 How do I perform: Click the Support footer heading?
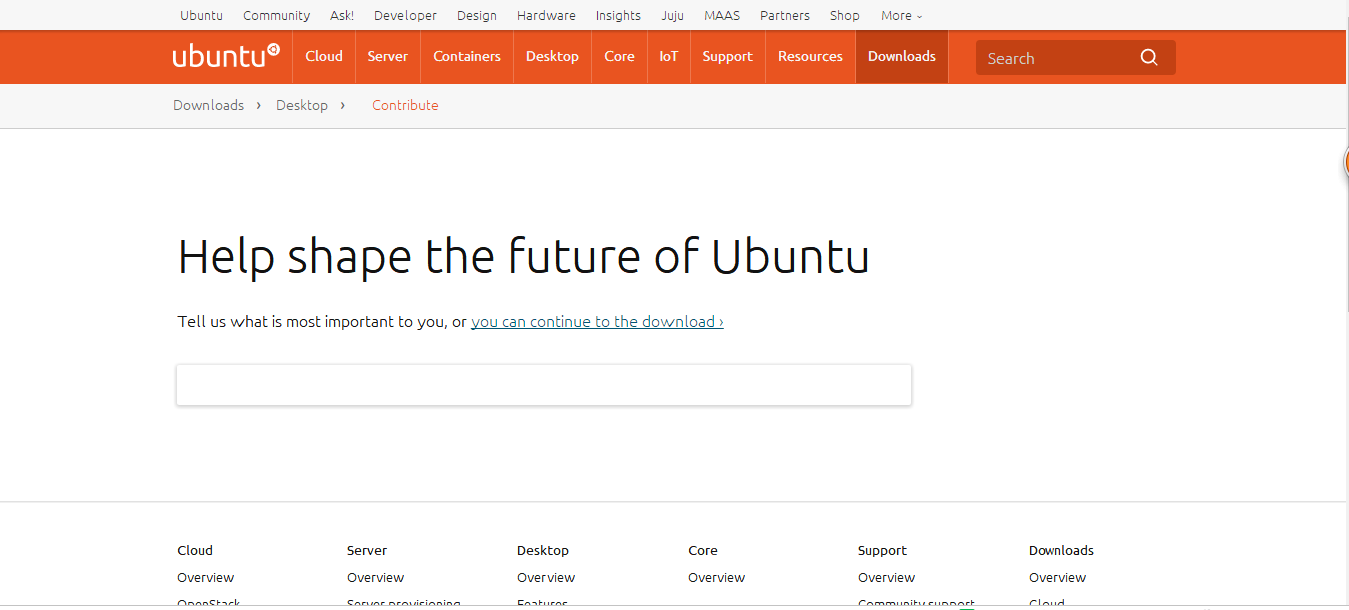click(882, 550)
